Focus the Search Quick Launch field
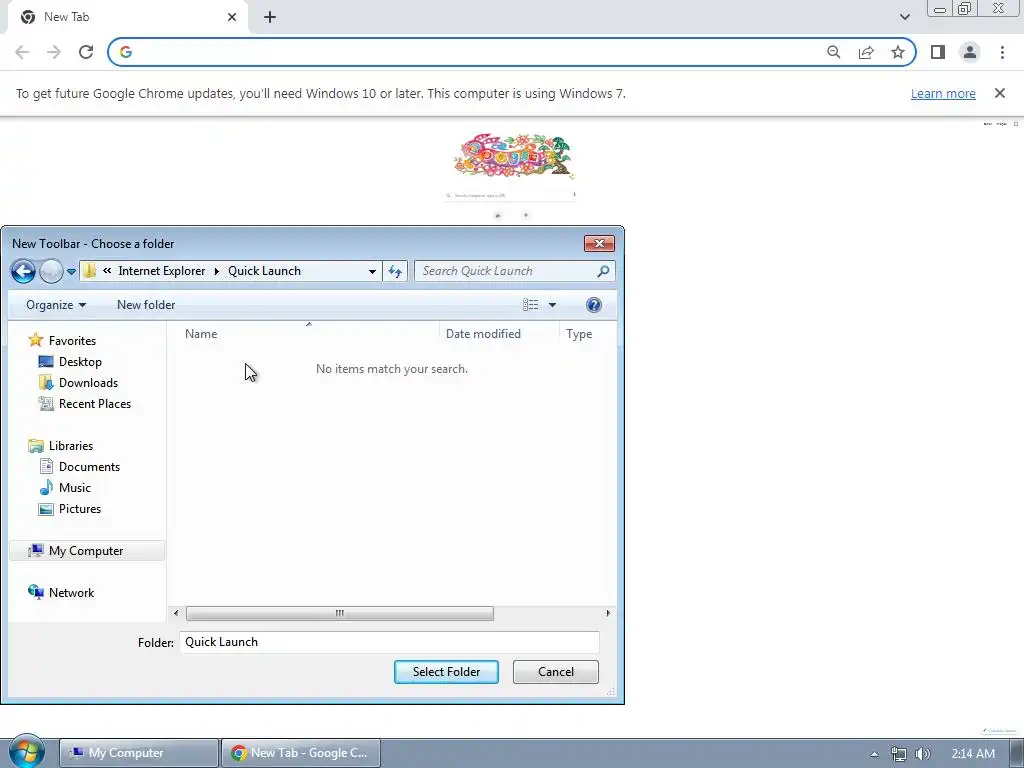Viewport: 1024px width, 768px height. click(506, 271)
